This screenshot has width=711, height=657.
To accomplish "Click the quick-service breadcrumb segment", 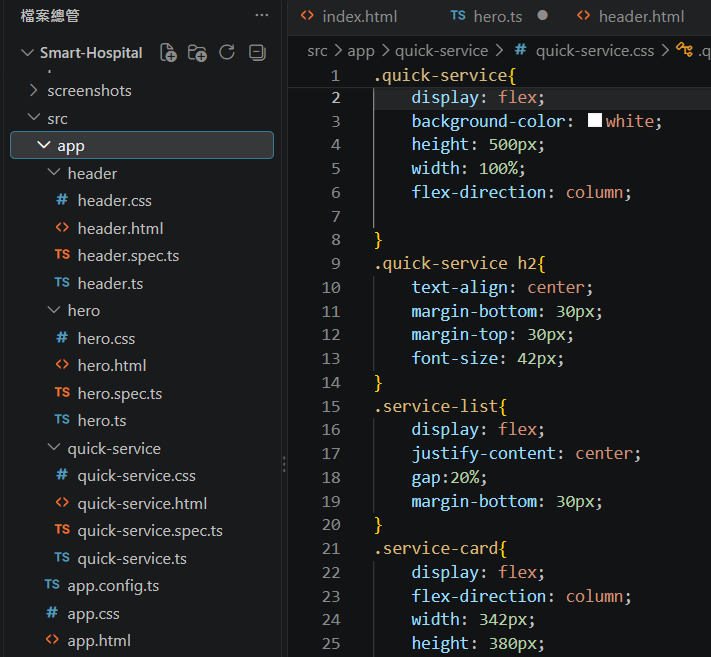I will coord(441,50).
